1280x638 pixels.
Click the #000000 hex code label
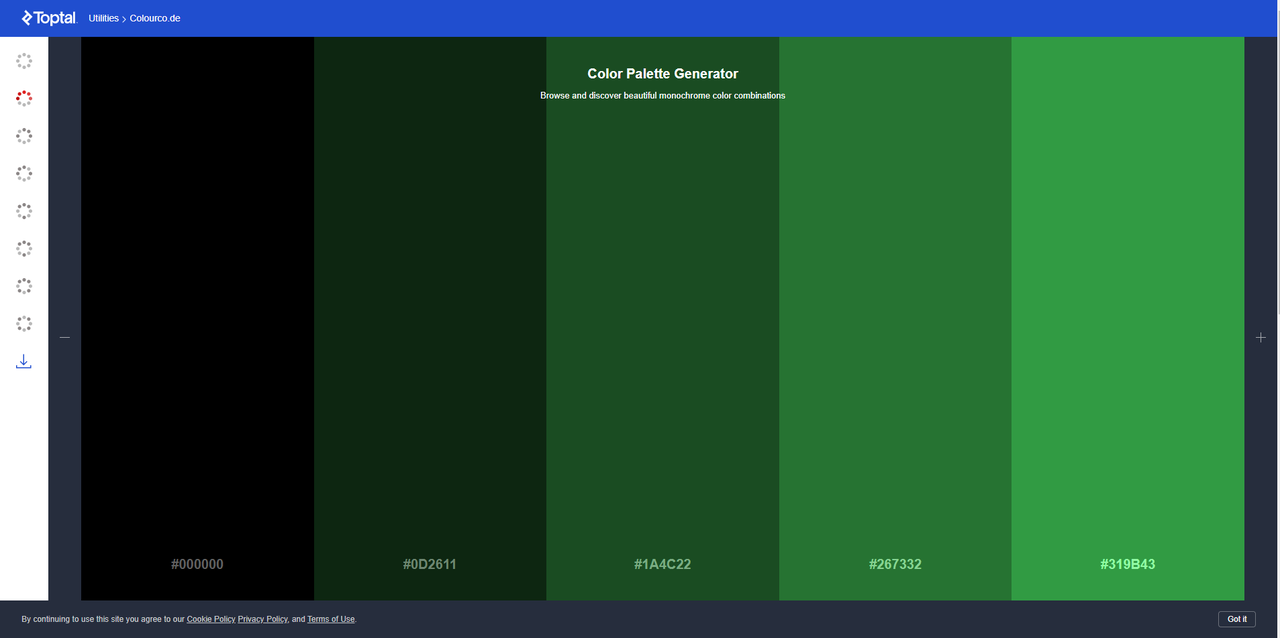197,564
